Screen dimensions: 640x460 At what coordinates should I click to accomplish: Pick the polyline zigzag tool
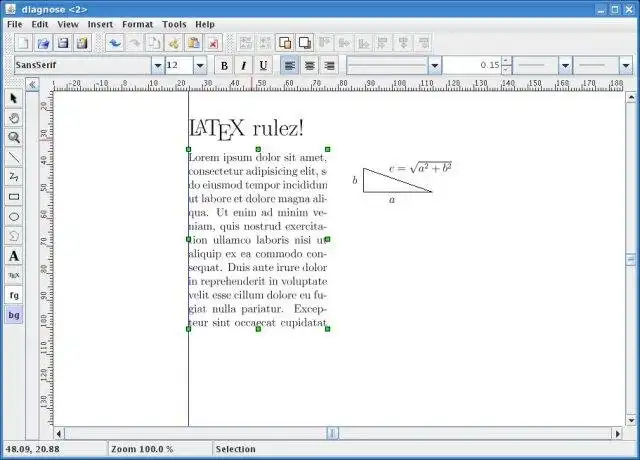coord(14,177)
